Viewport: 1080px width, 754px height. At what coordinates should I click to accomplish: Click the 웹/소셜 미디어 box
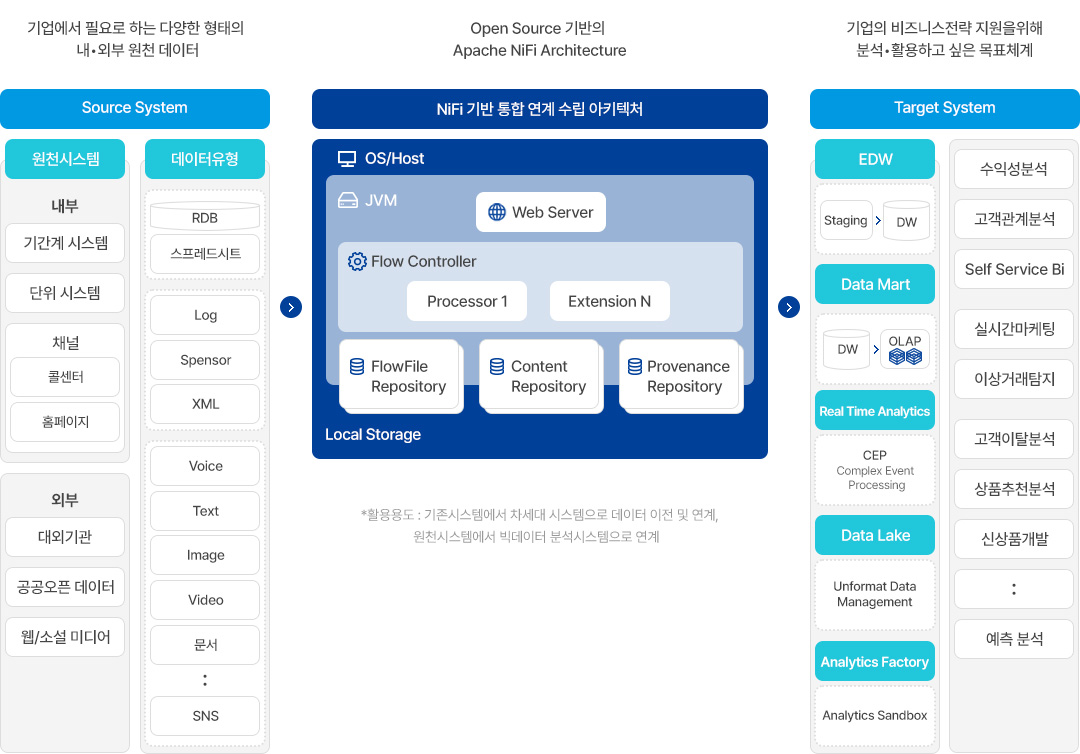65,637
